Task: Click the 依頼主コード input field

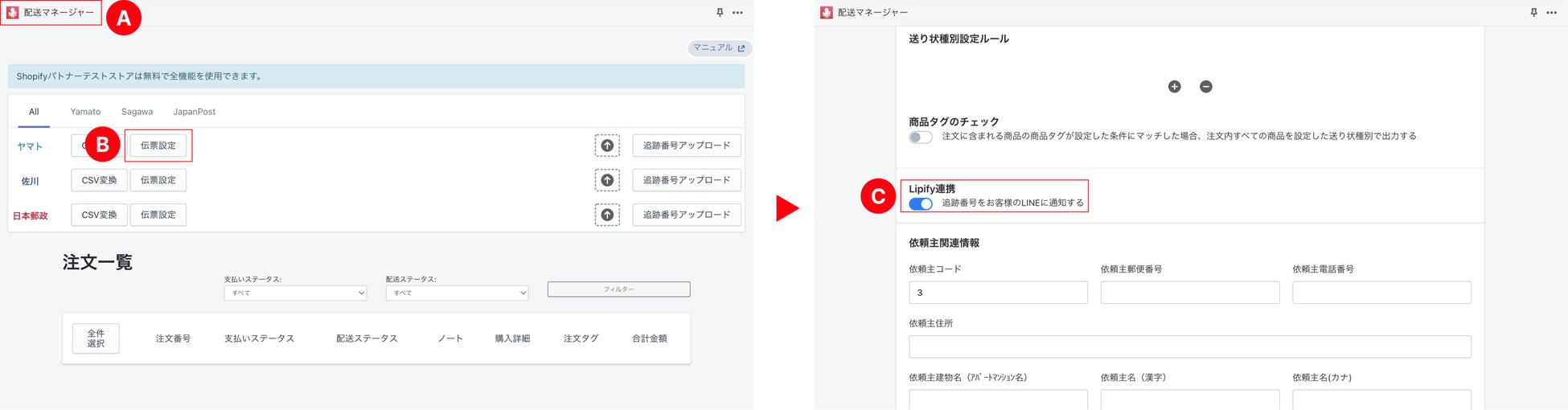Action: (998, 293)
